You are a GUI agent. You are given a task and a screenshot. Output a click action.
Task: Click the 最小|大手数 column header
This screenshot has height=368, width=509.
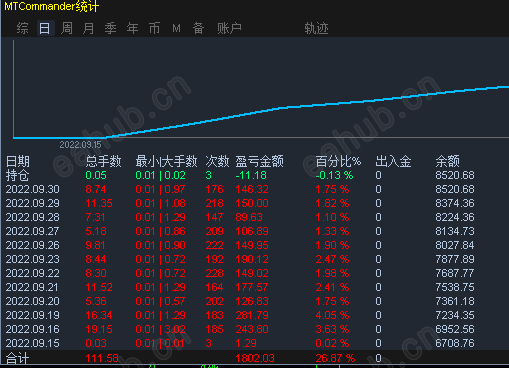click(x=166, y=162)
